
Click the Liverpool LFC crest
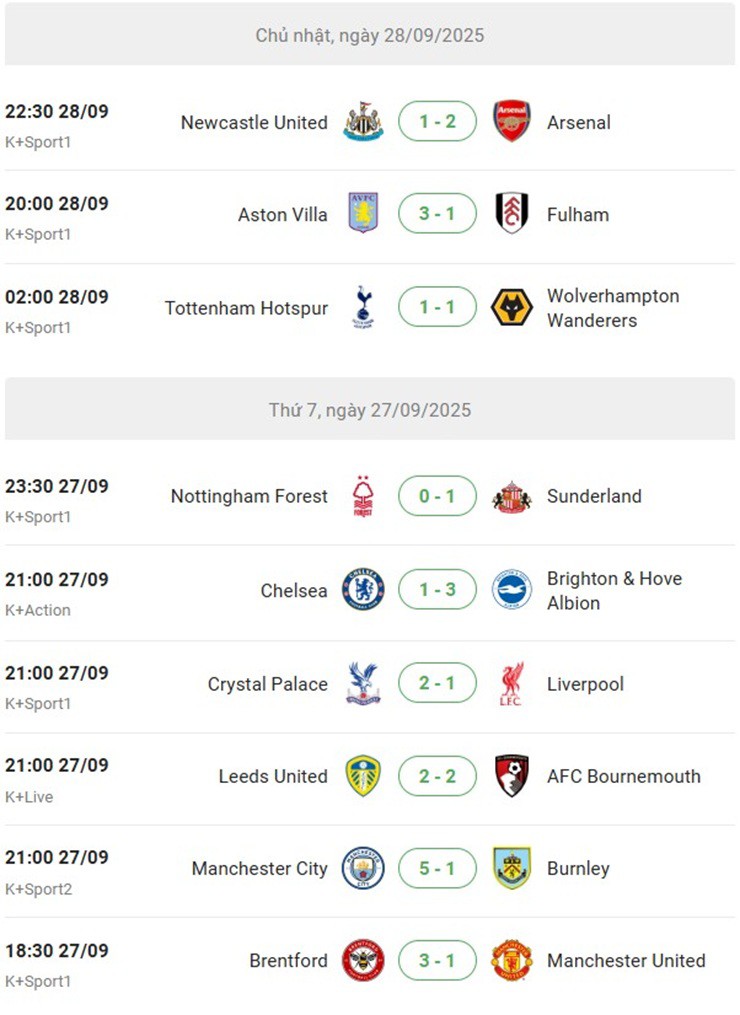point(512,684)
